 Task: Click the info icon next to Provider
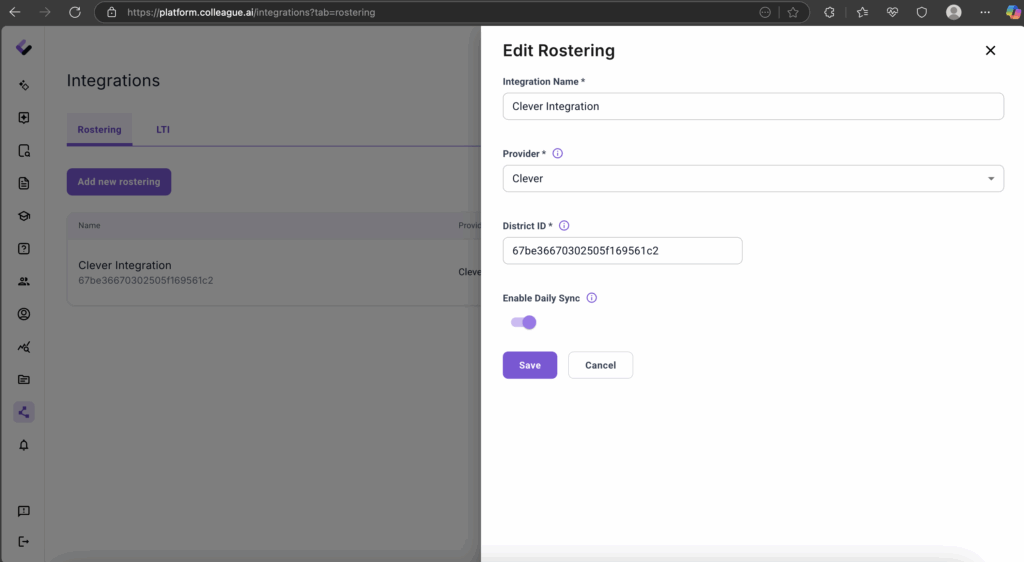click(x=558, y=154)
